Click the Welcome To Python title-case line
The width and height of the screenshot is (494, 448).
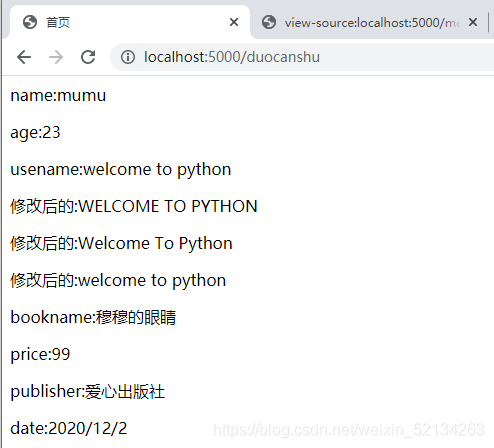coord(121,243)
